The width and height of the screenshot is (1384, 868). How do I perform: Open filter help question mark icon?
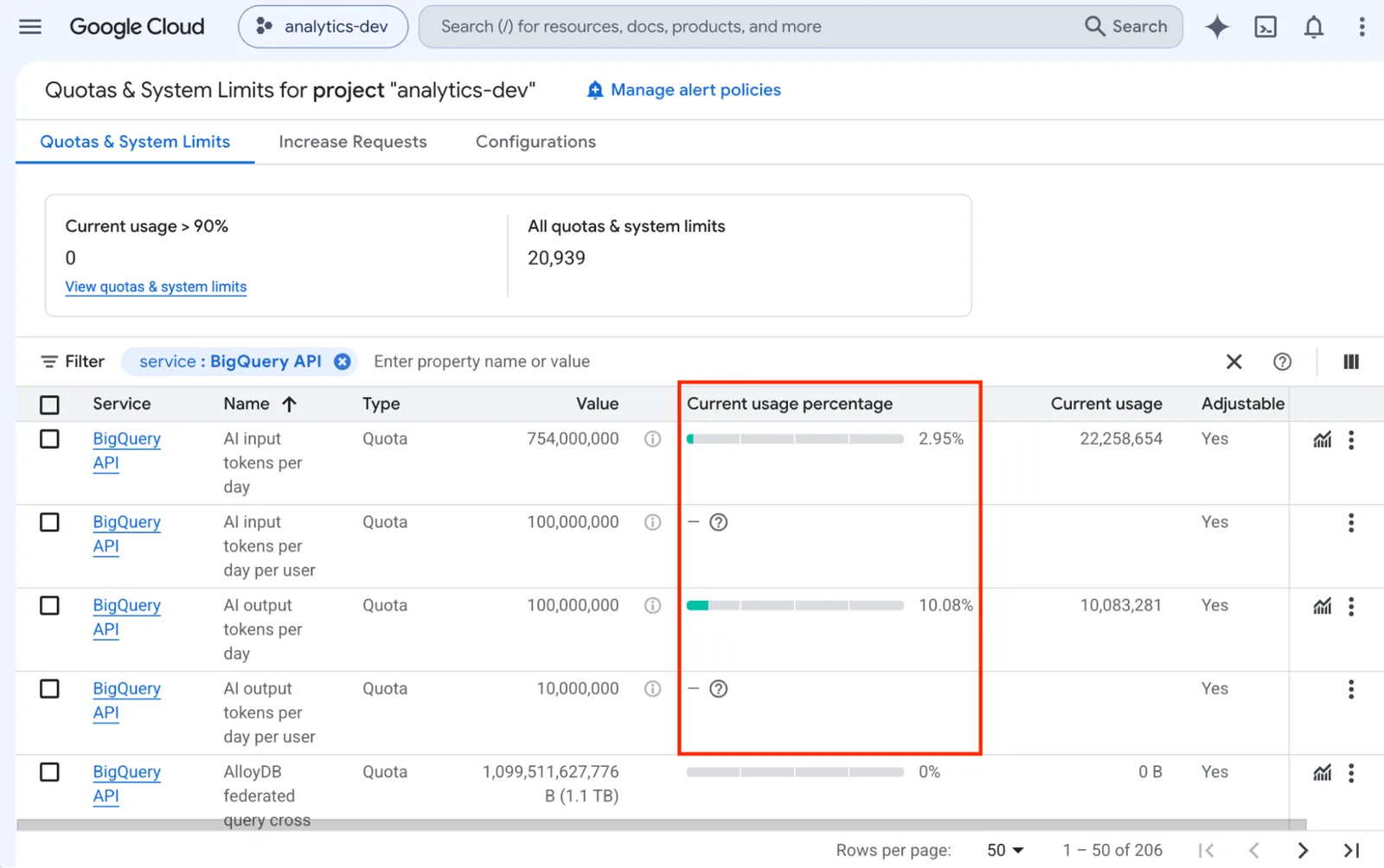pyautogui.click(x=1283, y=361)
